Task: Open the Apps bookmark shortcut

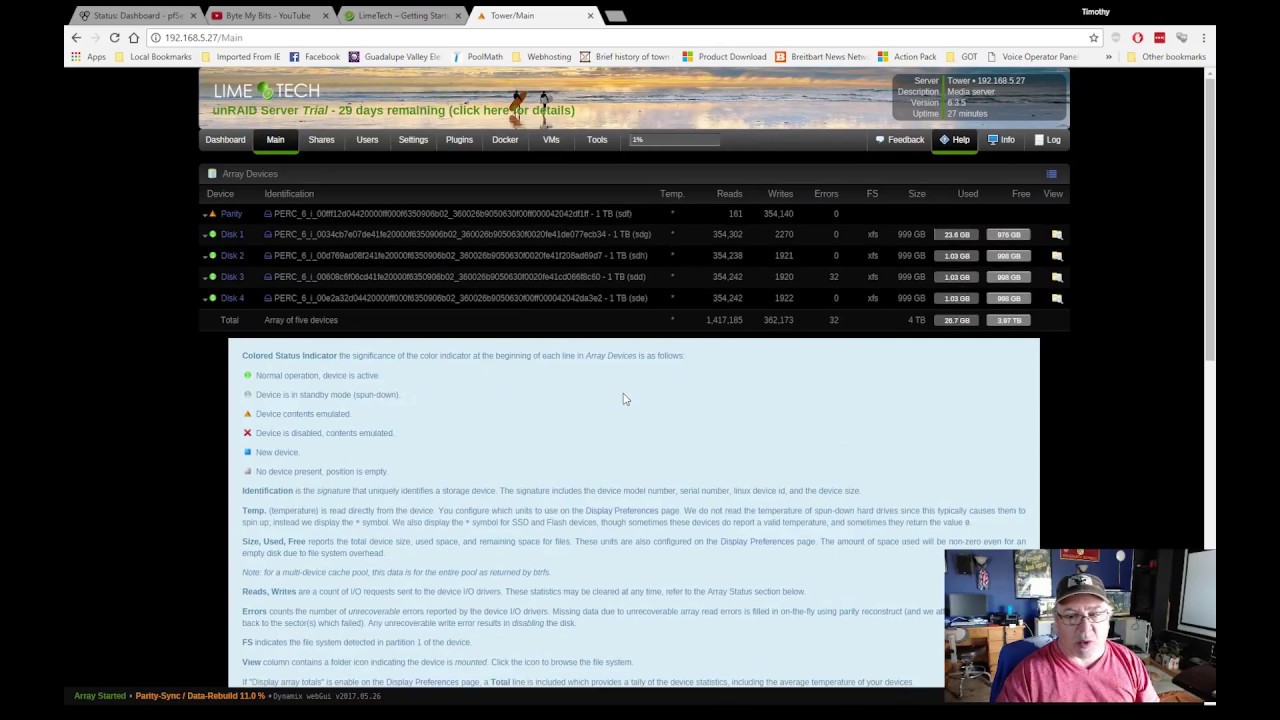Action: click(89, 57)
